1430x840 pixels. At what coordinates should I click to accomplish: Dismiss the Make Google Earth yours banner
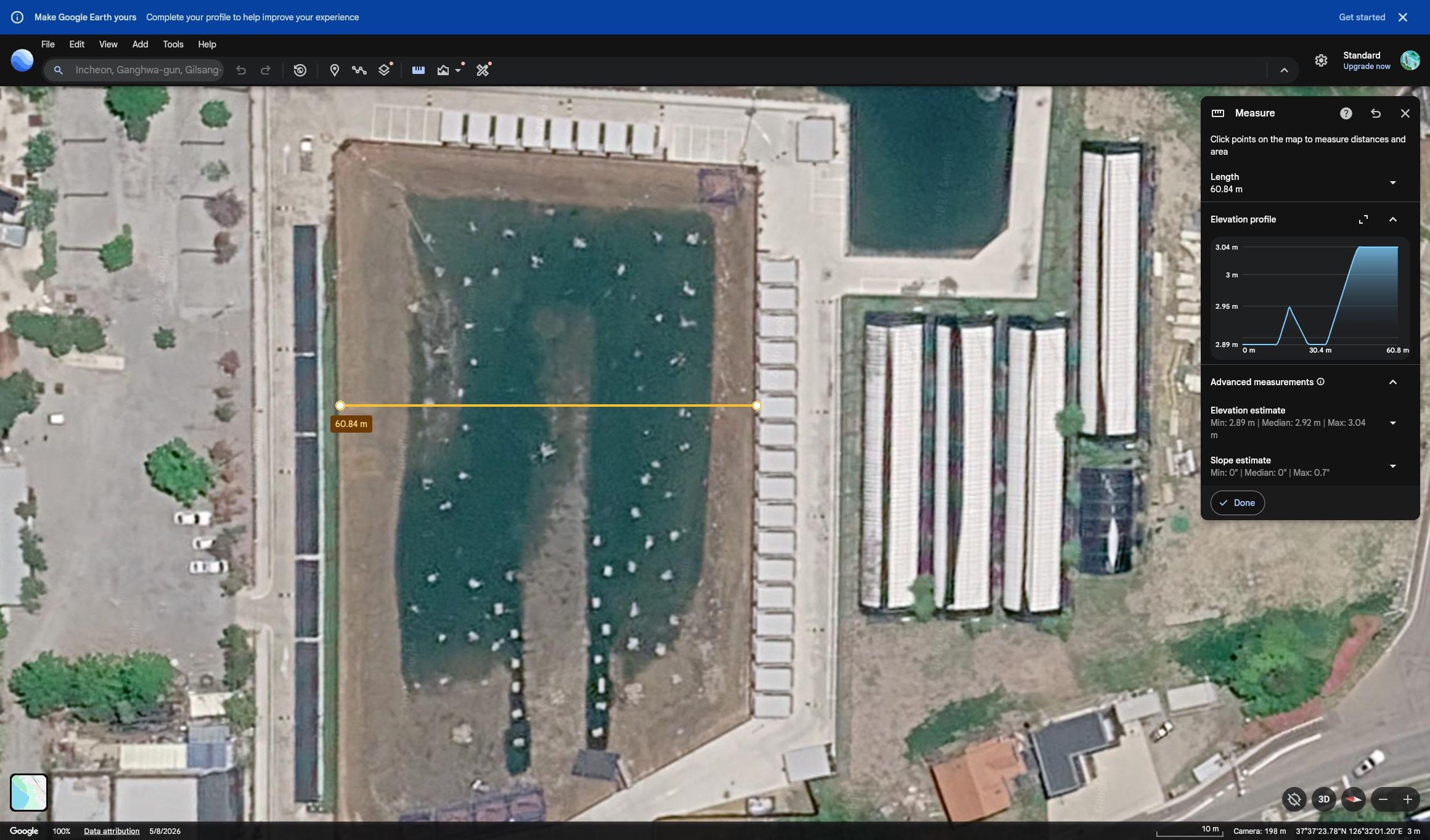tap(1403, 17)
